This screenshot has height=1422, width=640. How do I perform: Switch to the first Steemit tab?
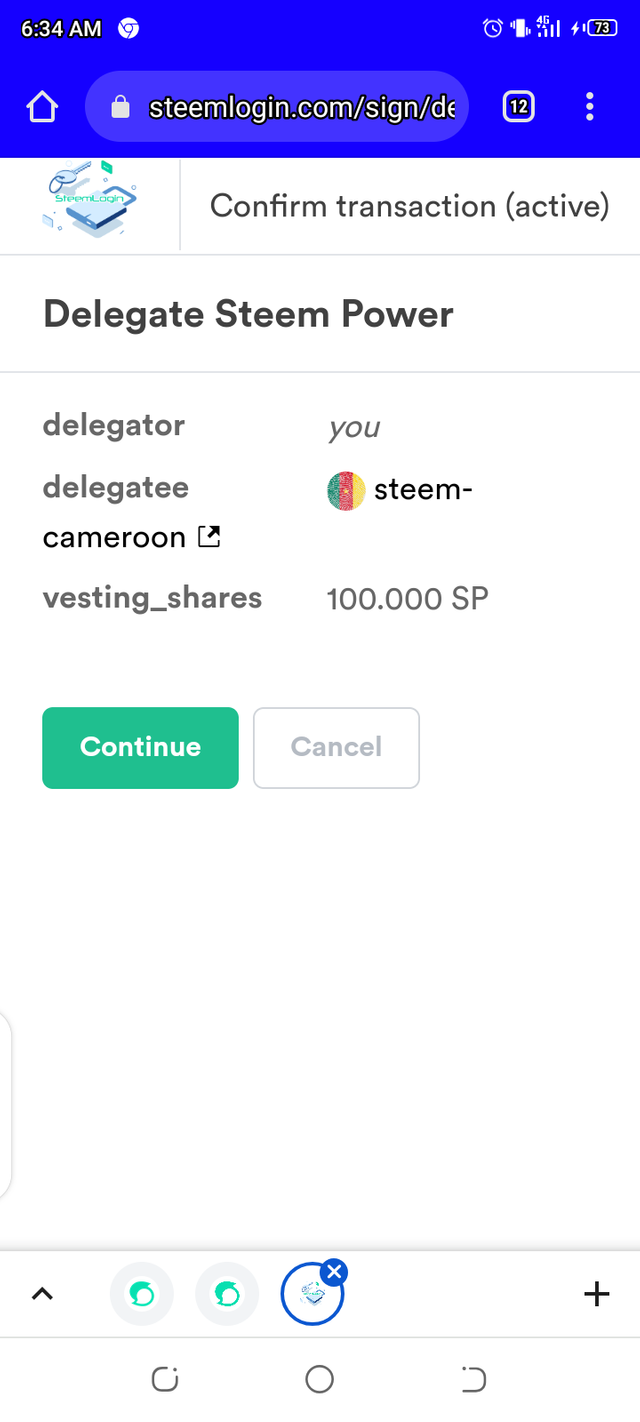point(141,1294)
